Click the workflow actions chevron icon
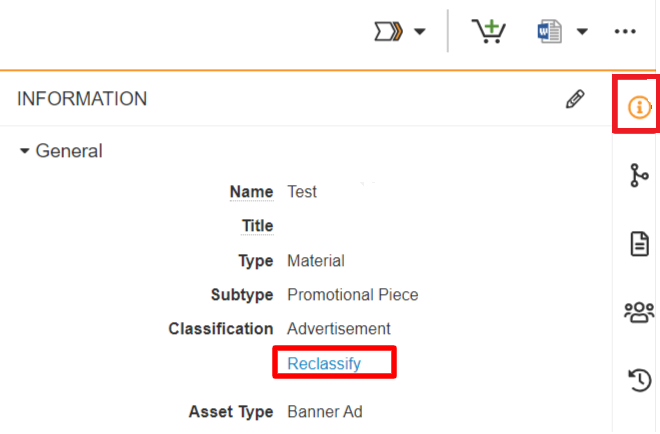The width and height of the screenshot is (660, 434). click(387, 32)
